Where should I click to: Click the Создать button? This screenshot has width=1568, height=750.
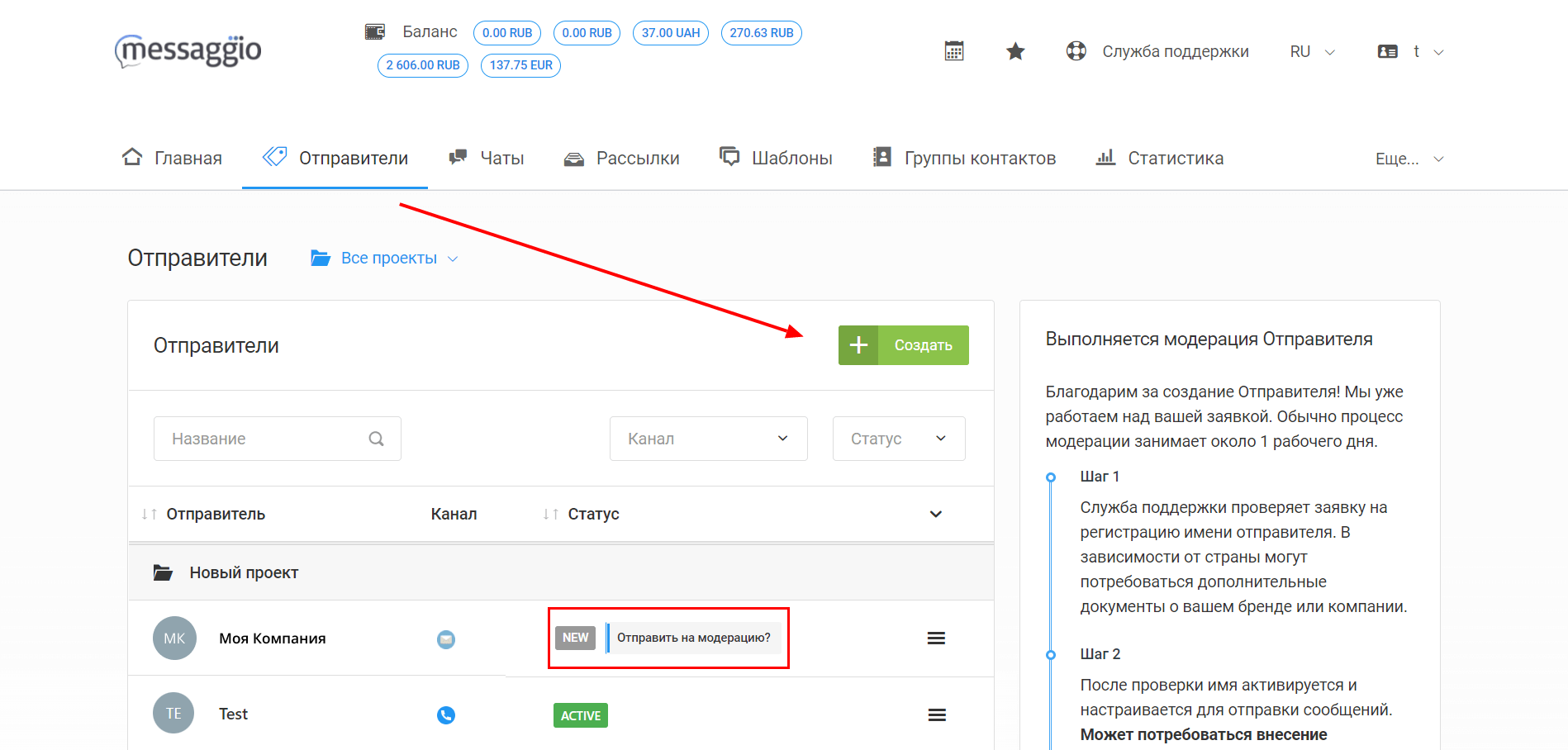tap(904, 345)
